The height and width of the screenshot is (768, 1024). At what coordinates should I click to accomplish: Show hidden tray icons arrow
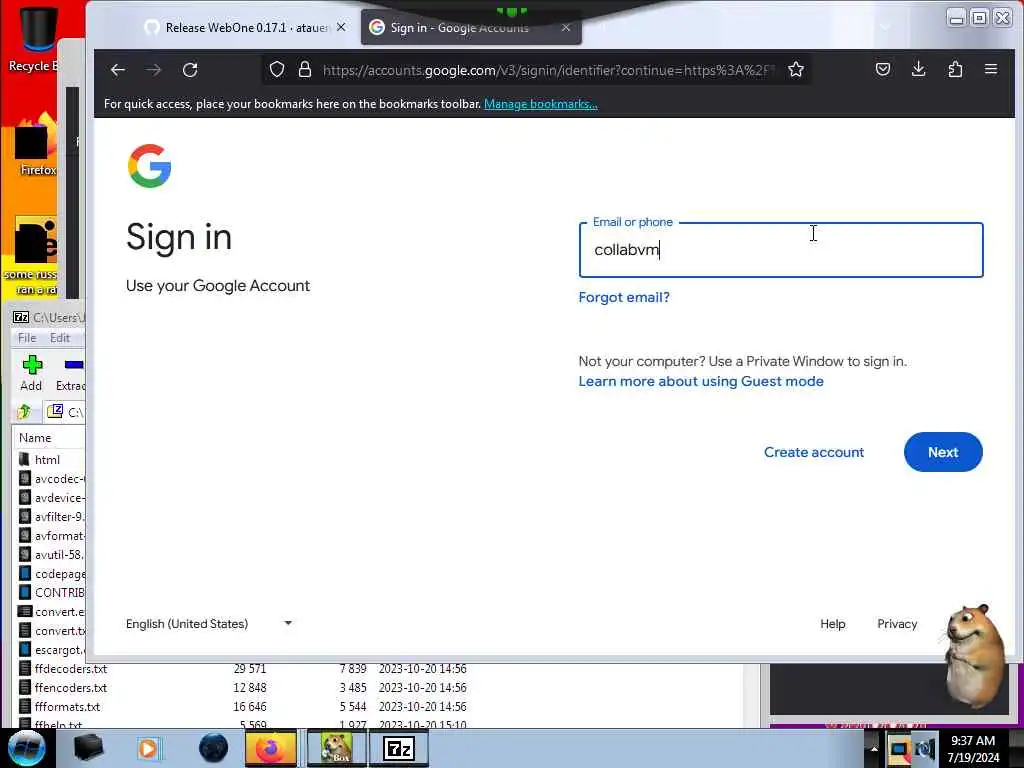click(874, 748)
